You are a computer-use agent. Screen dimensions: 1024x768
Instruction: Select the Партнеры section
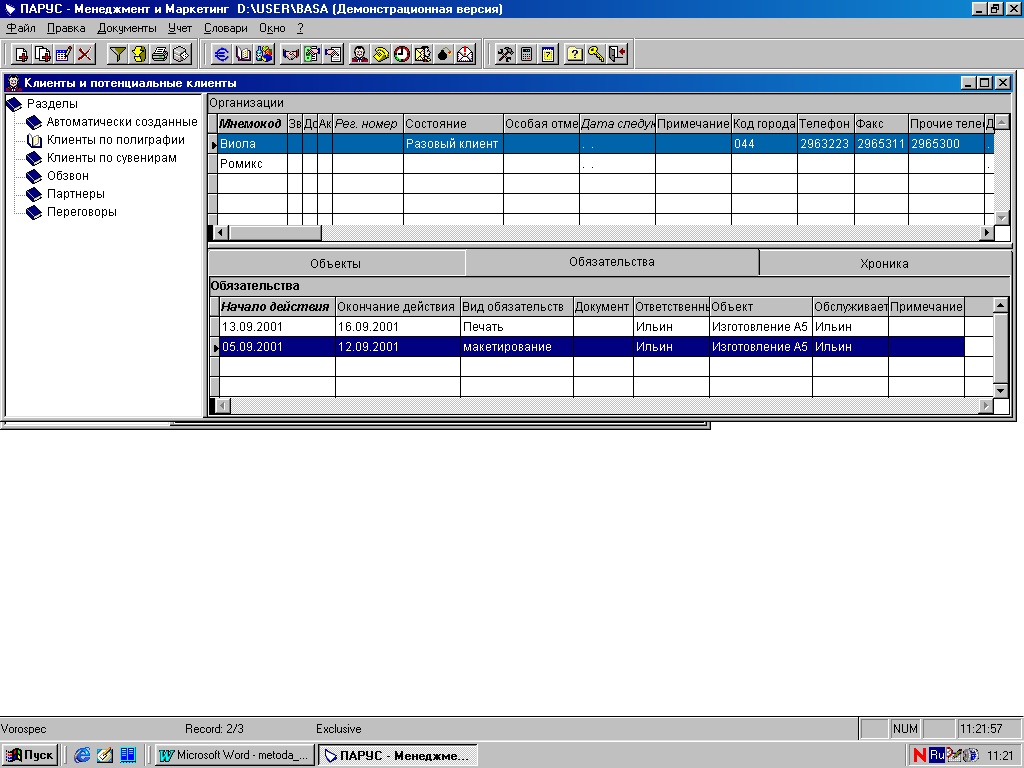(76, 194)
